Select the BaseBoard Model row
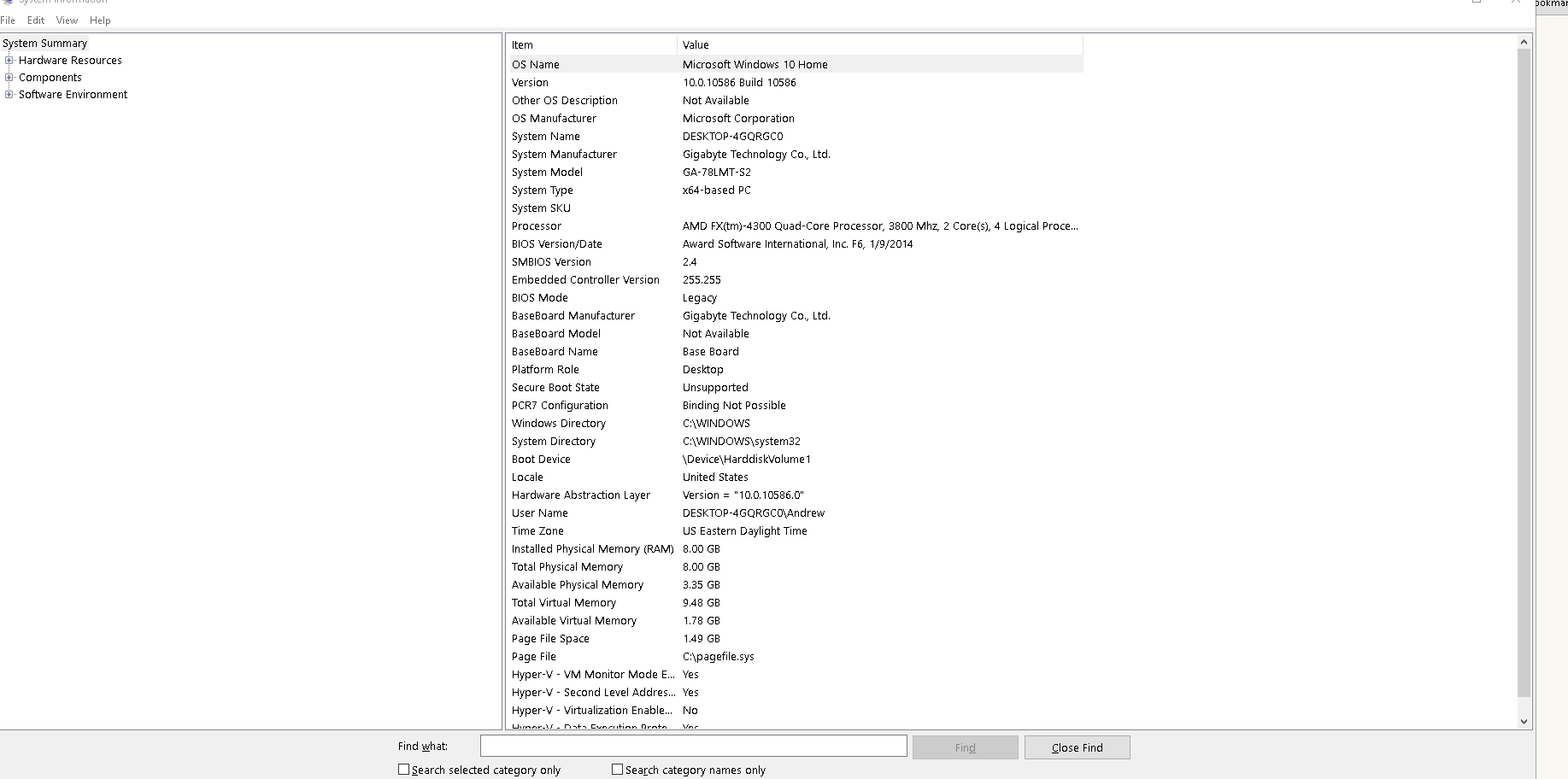The image size is (1568, 779). click(796, 334)
